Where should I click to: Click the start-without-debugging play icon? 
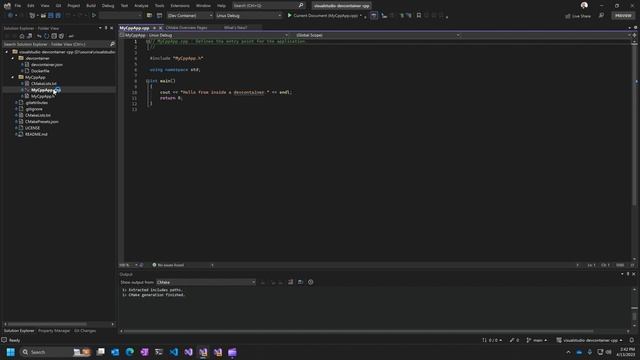click(x=94, y=16)
